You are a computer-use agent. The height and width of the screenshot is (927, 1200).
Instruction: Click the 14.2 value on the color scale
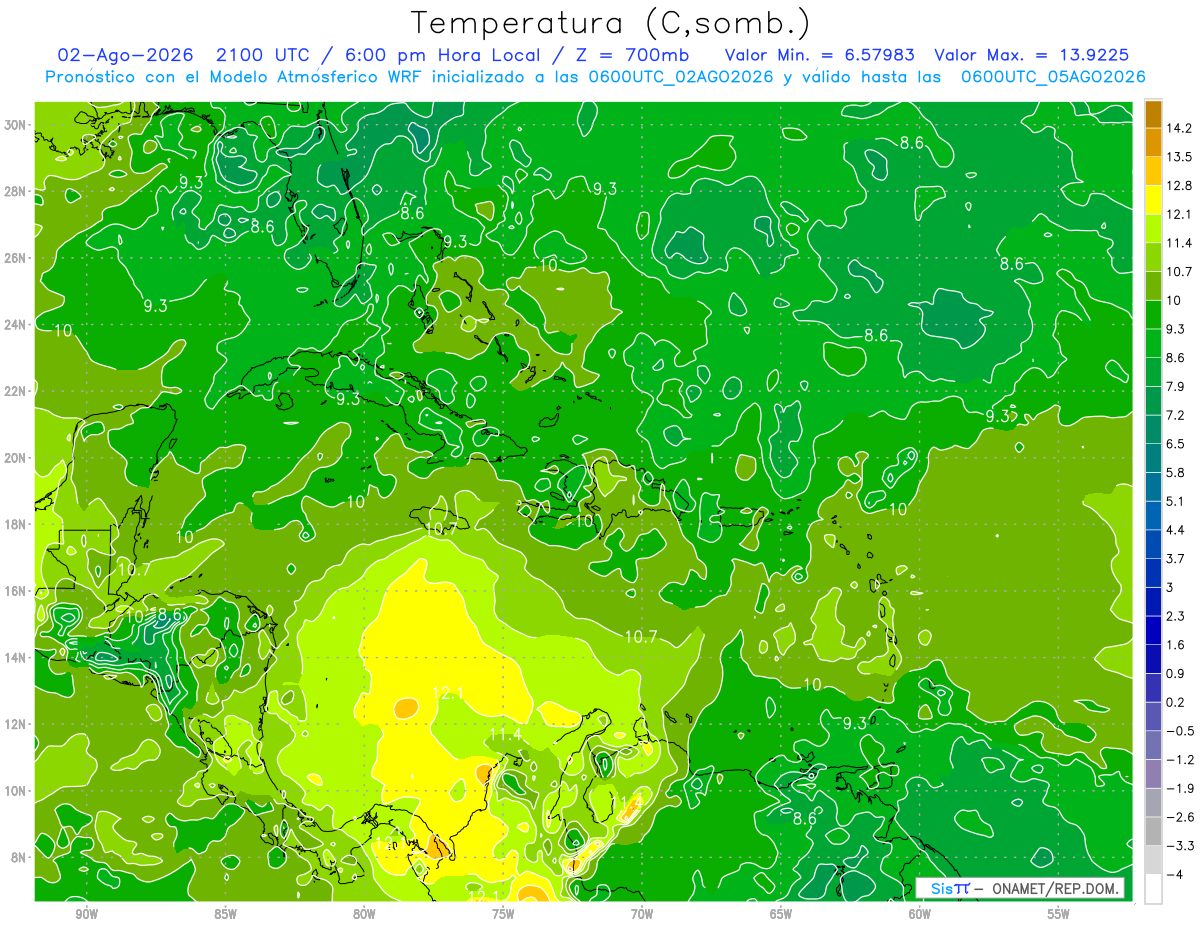pyautogui.click(x=1178, y=128)
